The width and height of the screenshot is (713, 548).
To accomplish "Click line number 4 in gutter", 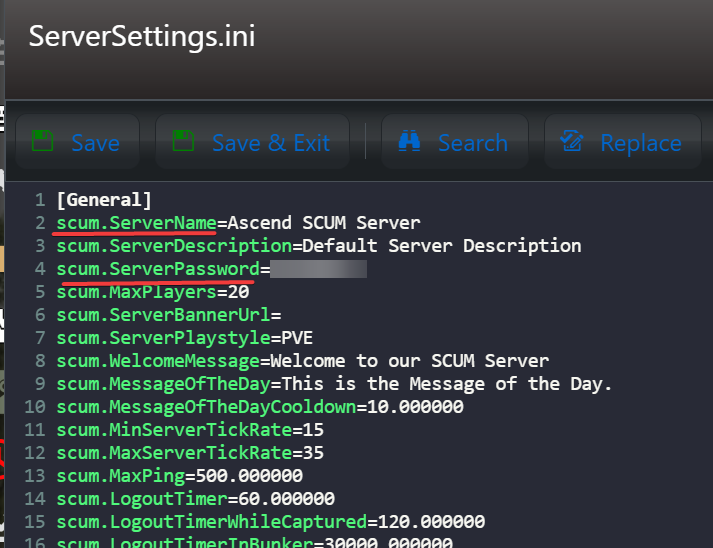I will (x=40, y=269).
